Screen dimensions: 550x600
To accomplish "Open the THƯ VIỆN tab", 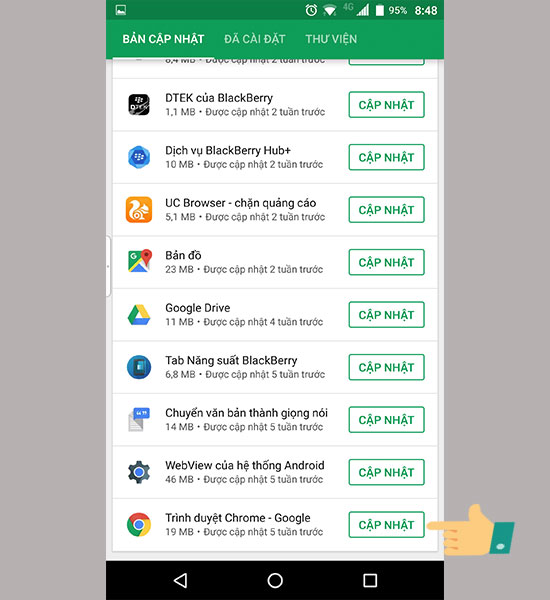I will click(331, 39).
